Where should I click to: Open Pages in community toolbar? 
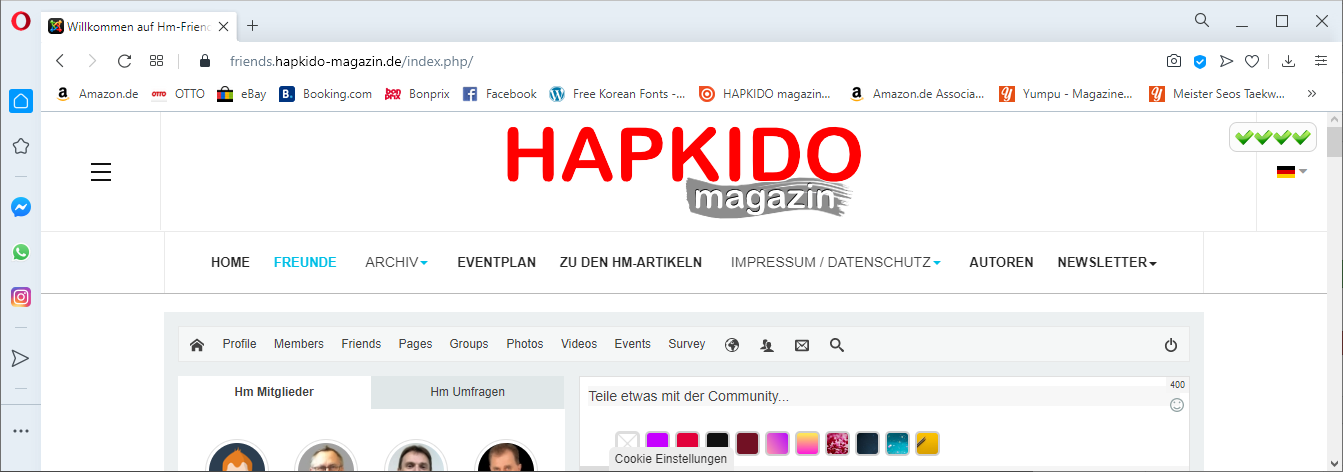pyautogui.click(x=415, y=344)
